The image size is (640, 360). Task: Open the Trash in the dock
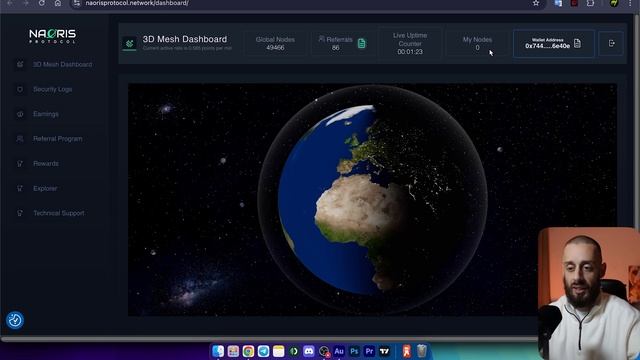click(422, 351)
